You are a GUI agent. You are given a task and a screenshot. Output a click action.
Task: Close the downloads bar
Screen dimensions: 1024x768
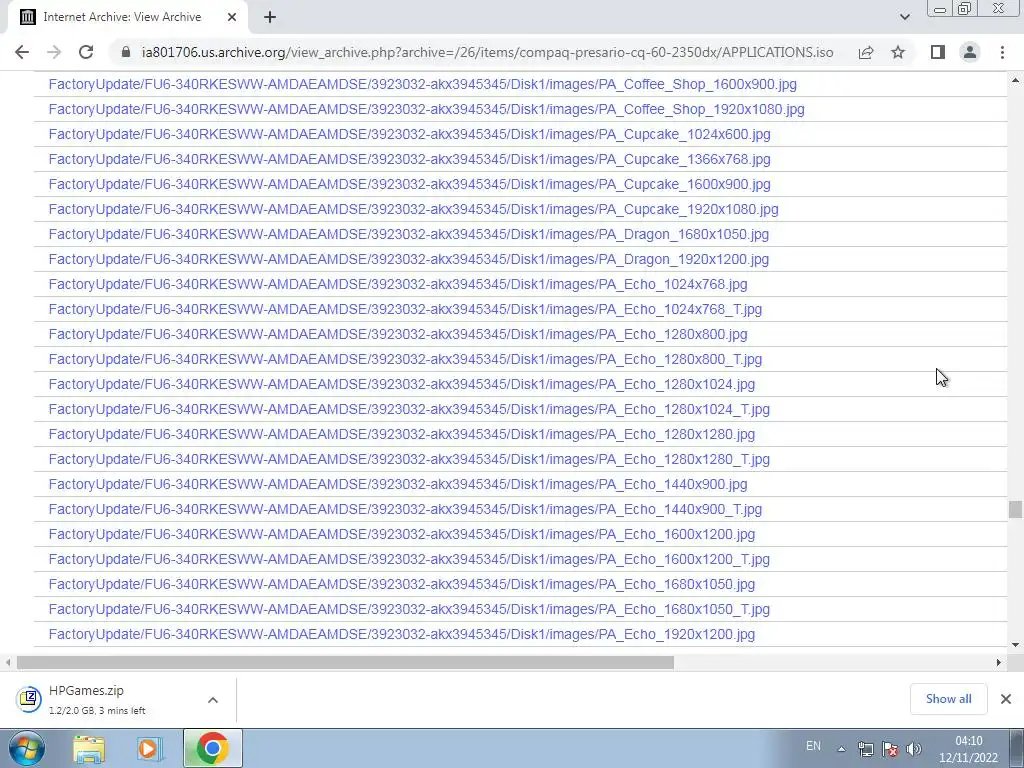click(1006, 699)
